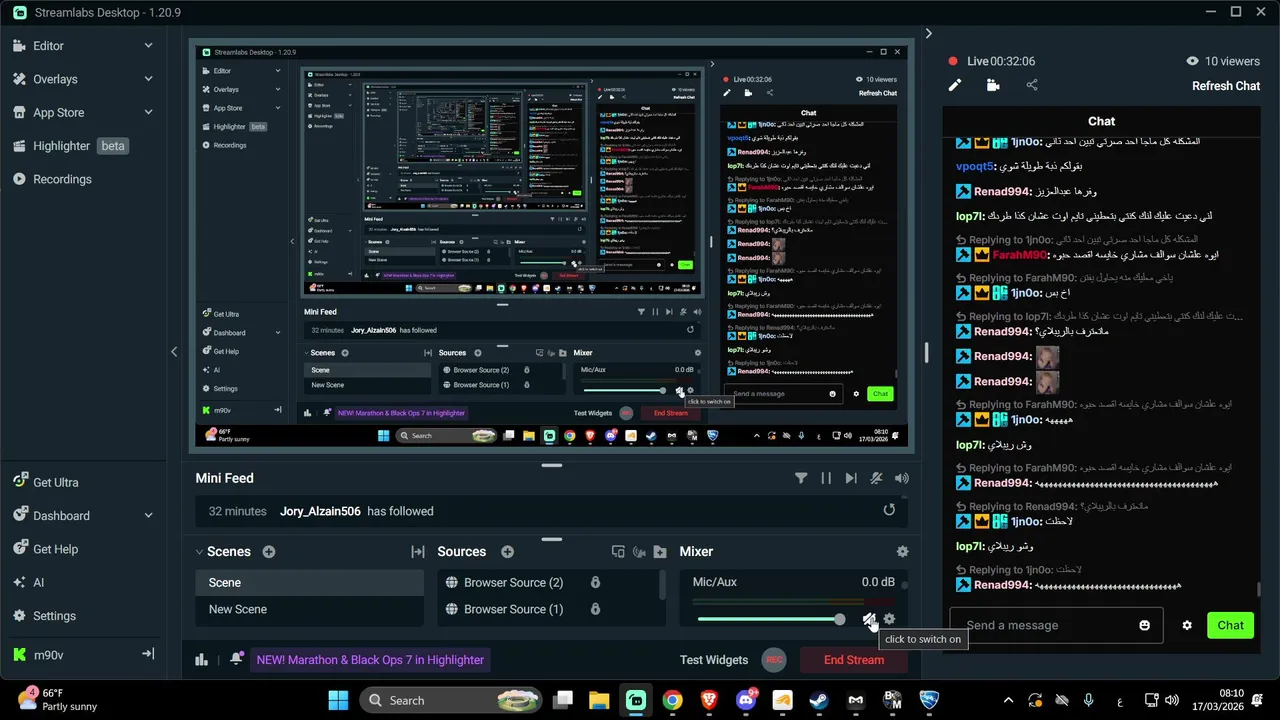The height and width of the screenshot is (720, 1280).
Task: Click the camera icon beside the pencil
Action: pos(993,86)
